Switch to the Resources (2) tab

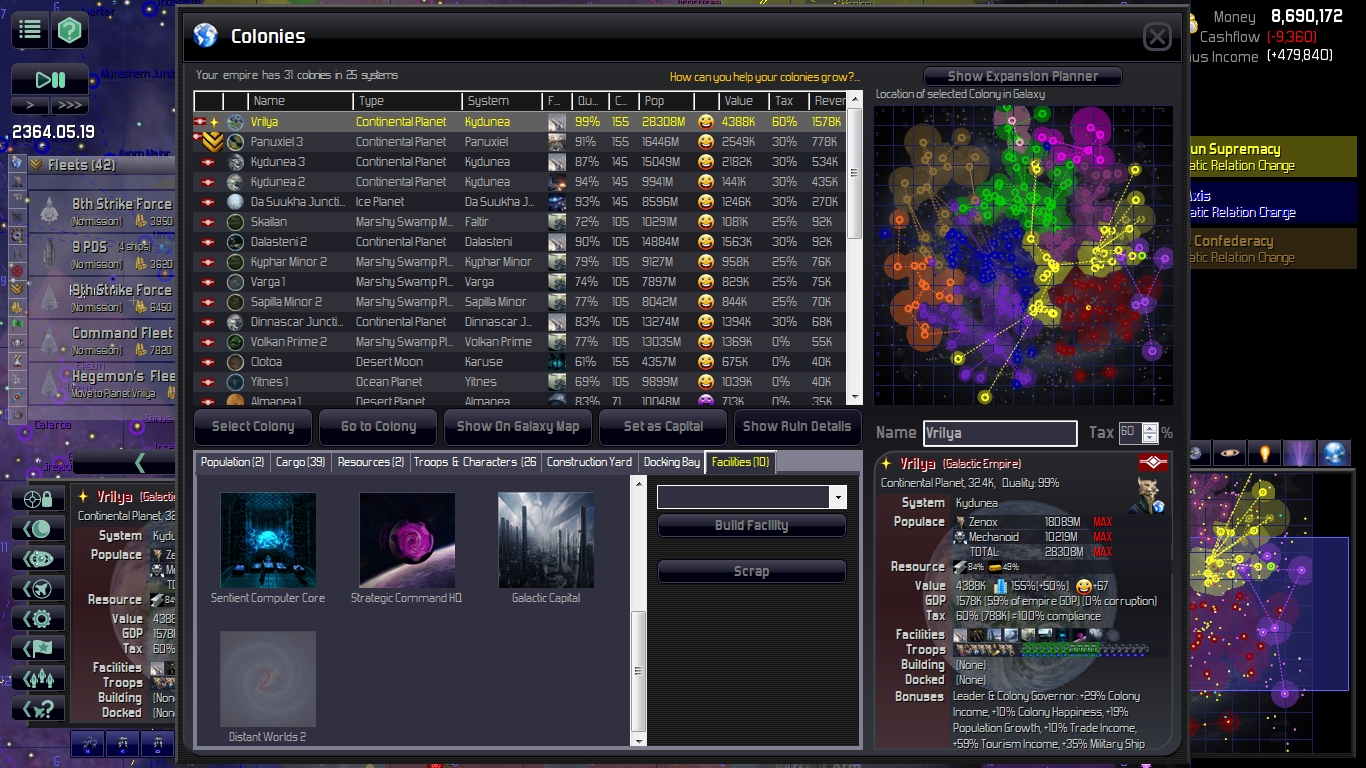click(x=370, y=462)
